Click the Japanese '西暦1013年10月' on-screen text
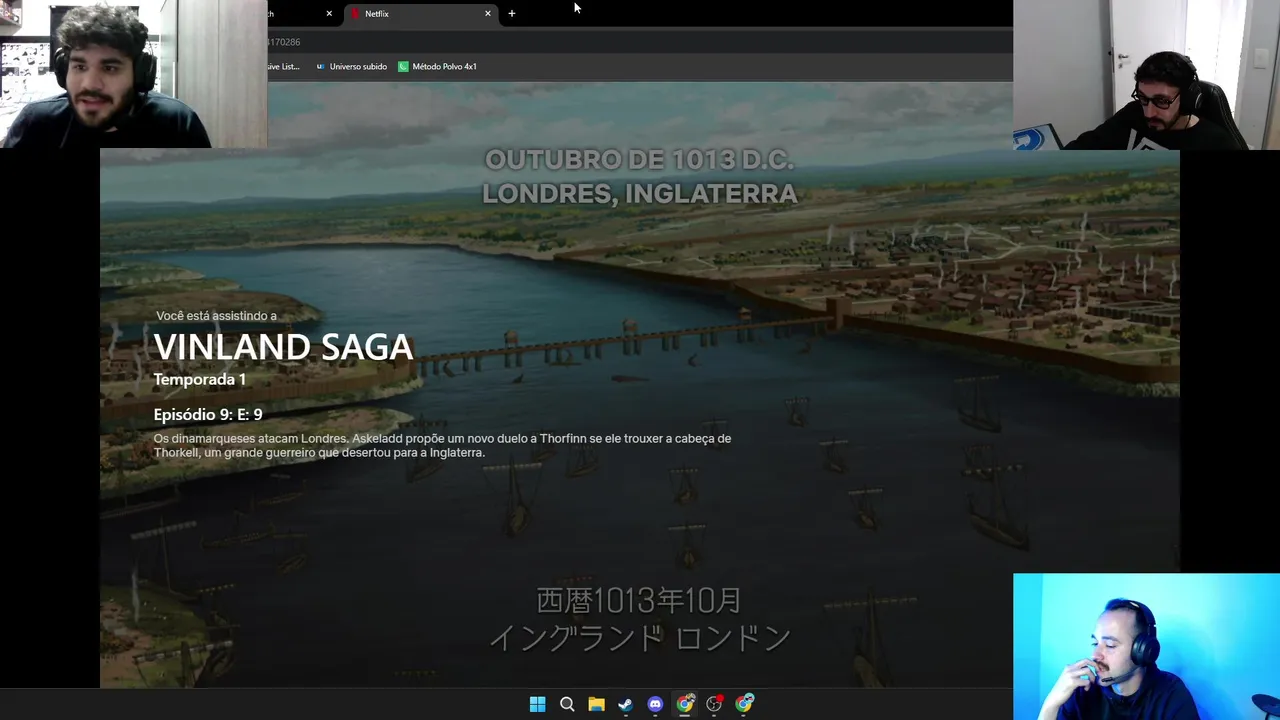 [x=639, y=601]
